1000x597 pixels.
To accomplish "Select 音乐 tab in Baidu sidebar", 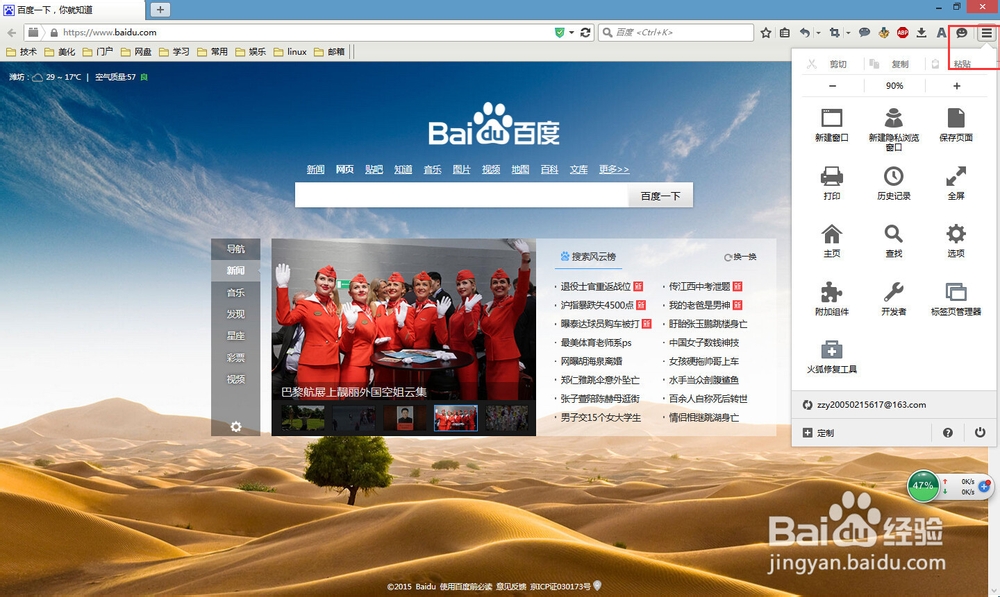I will tap(235, 292).
